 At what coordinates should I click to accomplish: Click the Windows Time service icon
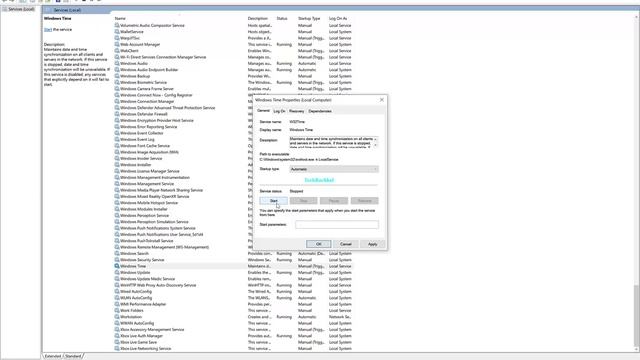[x=117, y=266]
